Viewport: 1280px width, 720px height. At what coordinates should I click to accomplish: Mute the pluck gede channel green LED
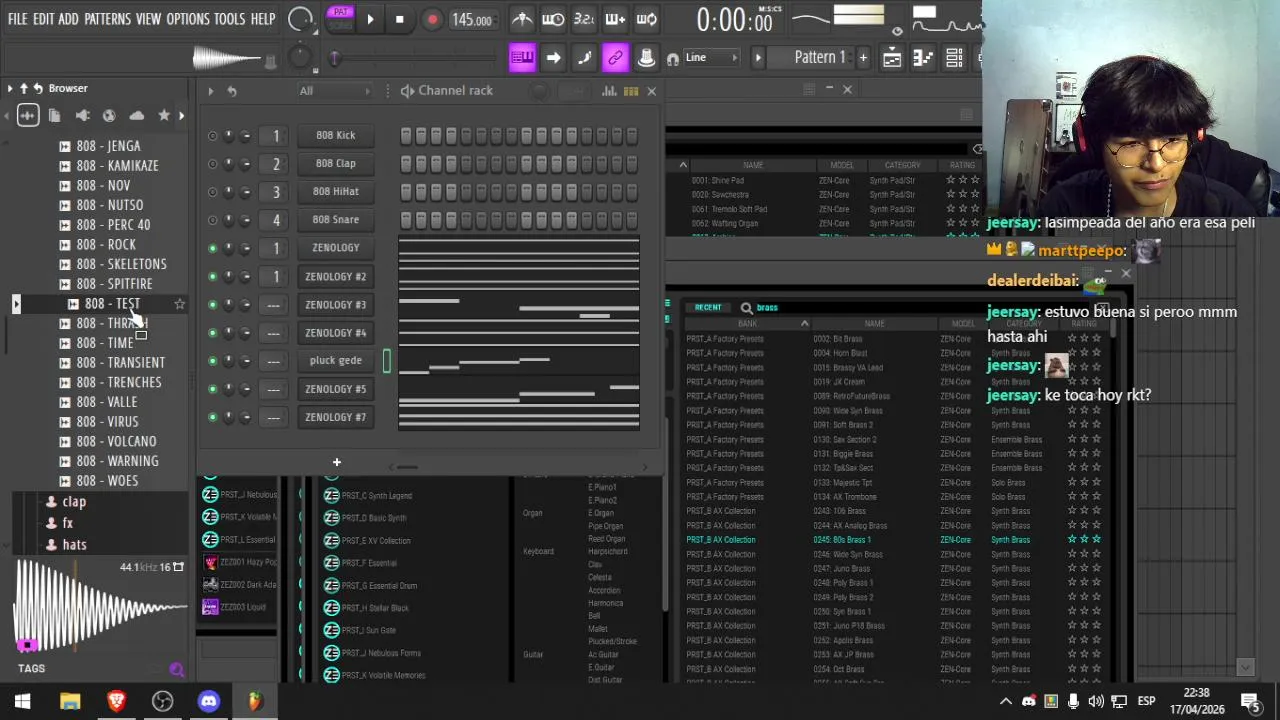click(212, 361)
